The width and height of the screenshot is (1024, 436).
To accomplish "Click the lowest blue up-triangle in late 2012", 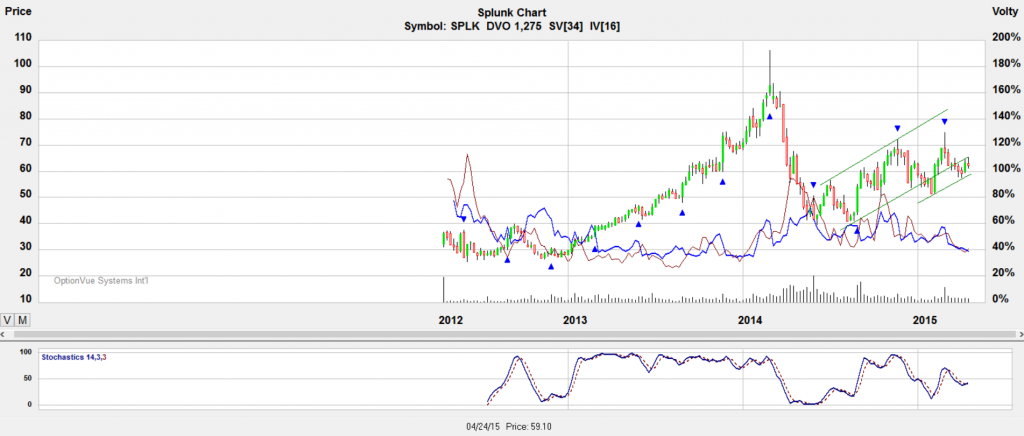I will 550,266.
